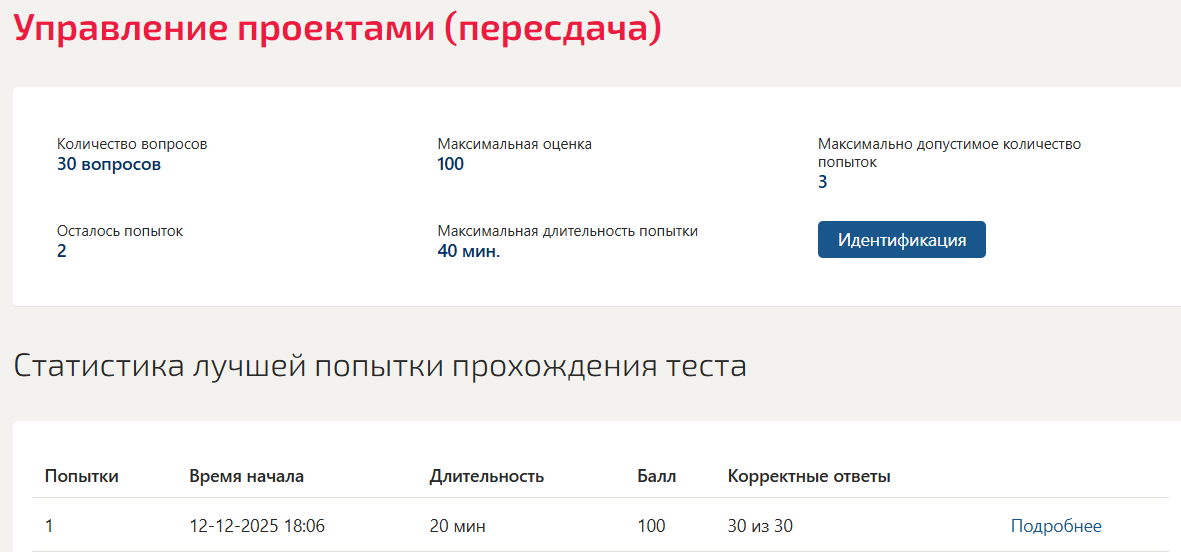This screenshot has height=552, width=1181.
Task: Select the page title Управление проектами (пересдача)
Action: pyautogui.click(x=338, y=29)
